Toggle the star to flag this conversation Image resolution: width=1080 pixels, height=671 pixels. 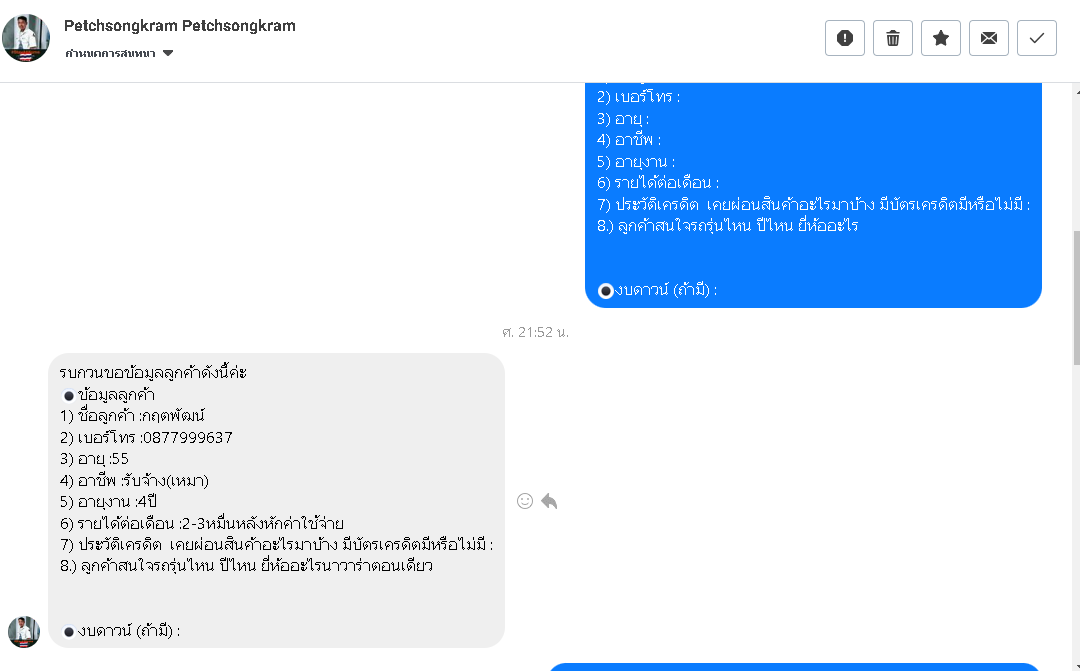point(941,38)
